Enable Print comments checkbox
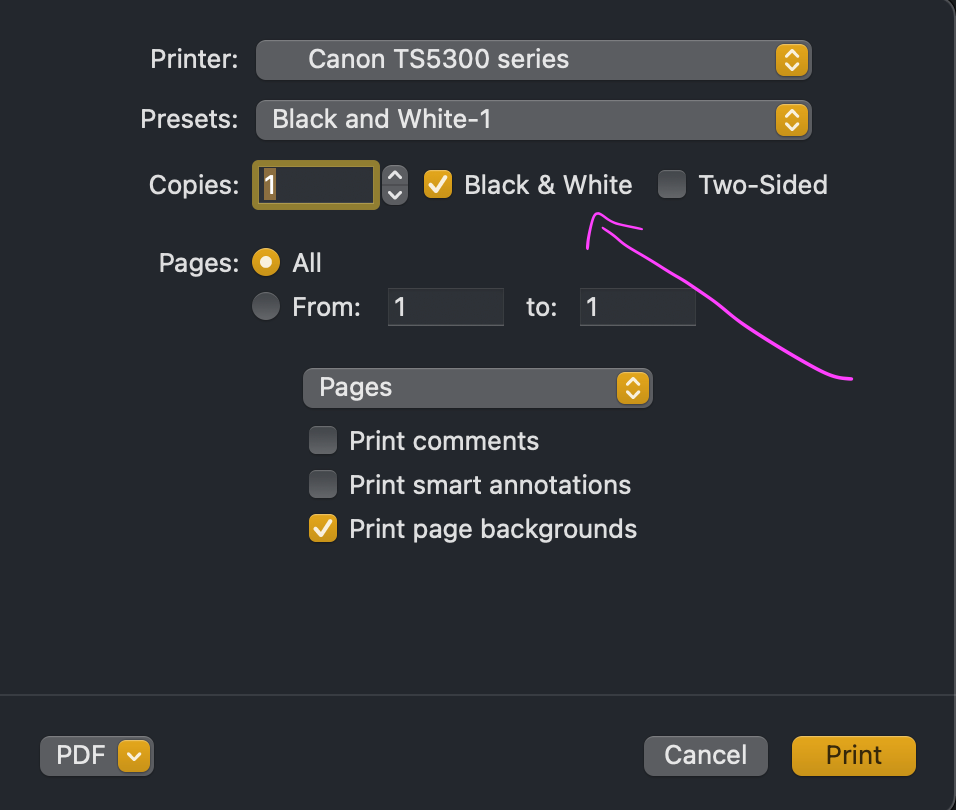 coord(323,441)
